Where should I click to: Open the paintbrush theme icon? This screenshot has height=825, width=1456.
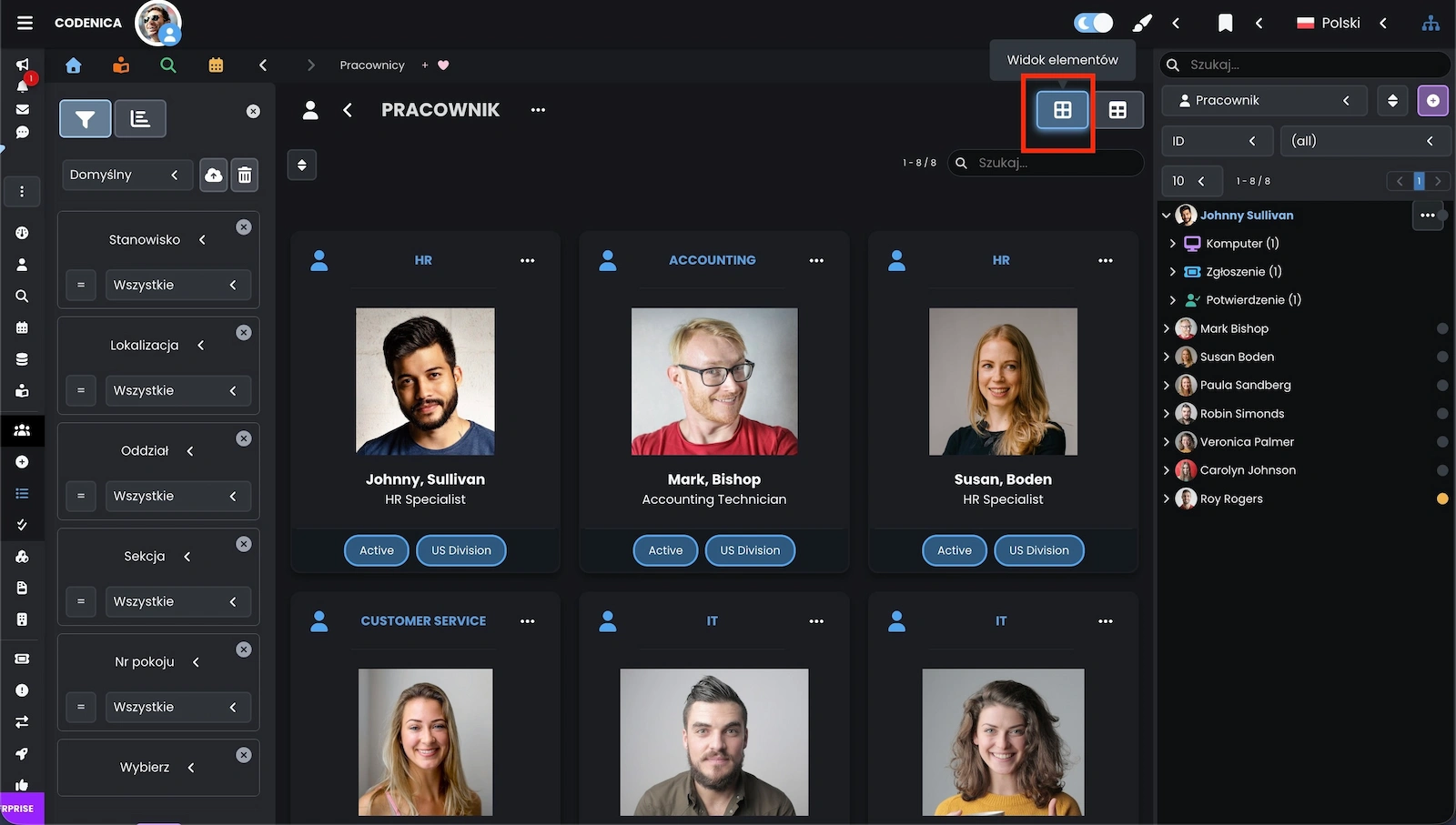pyautogui.click(x=1141, y=23)
